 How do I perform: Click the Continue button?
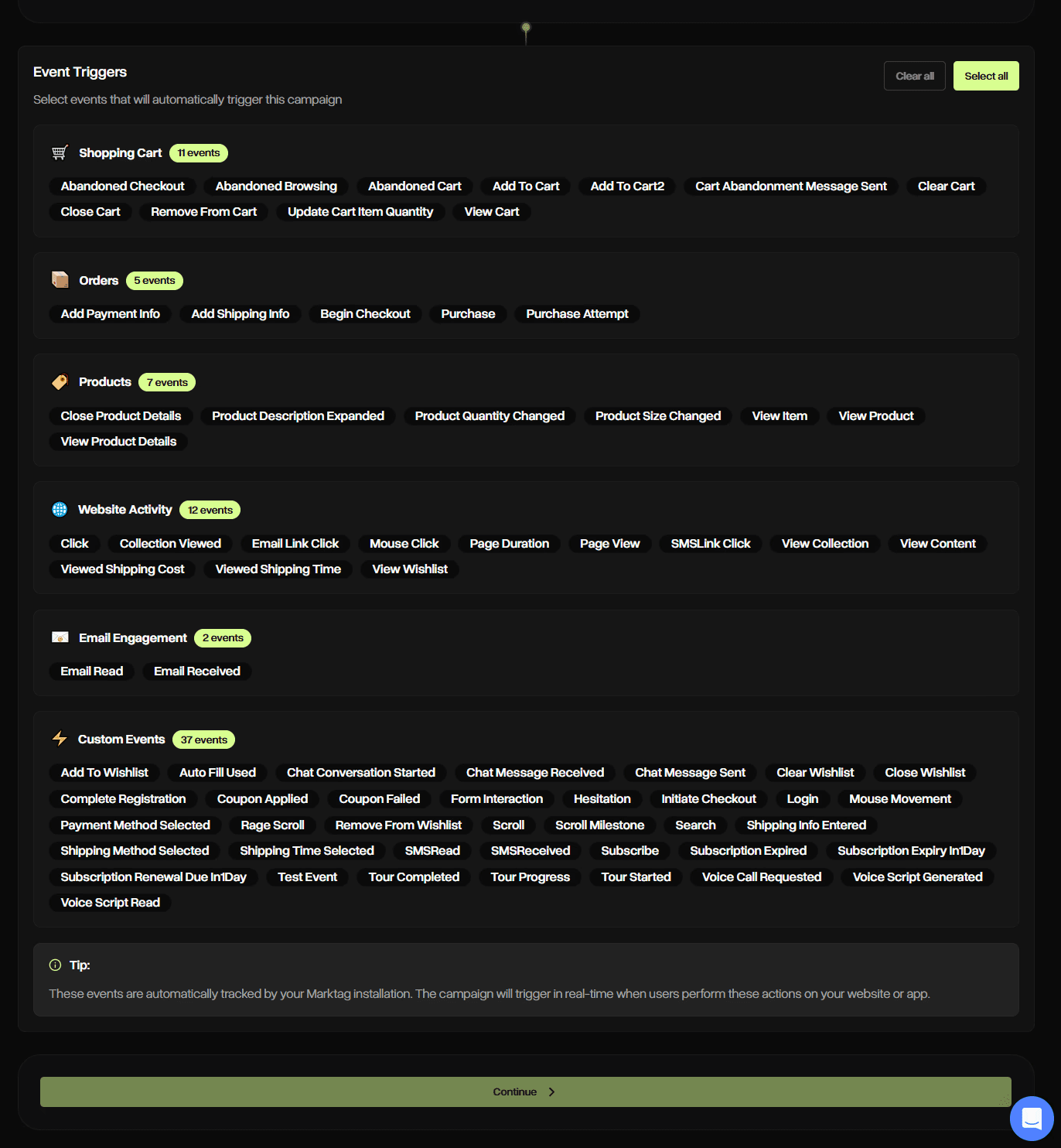pyautogui.click(x=526, y=1092)
